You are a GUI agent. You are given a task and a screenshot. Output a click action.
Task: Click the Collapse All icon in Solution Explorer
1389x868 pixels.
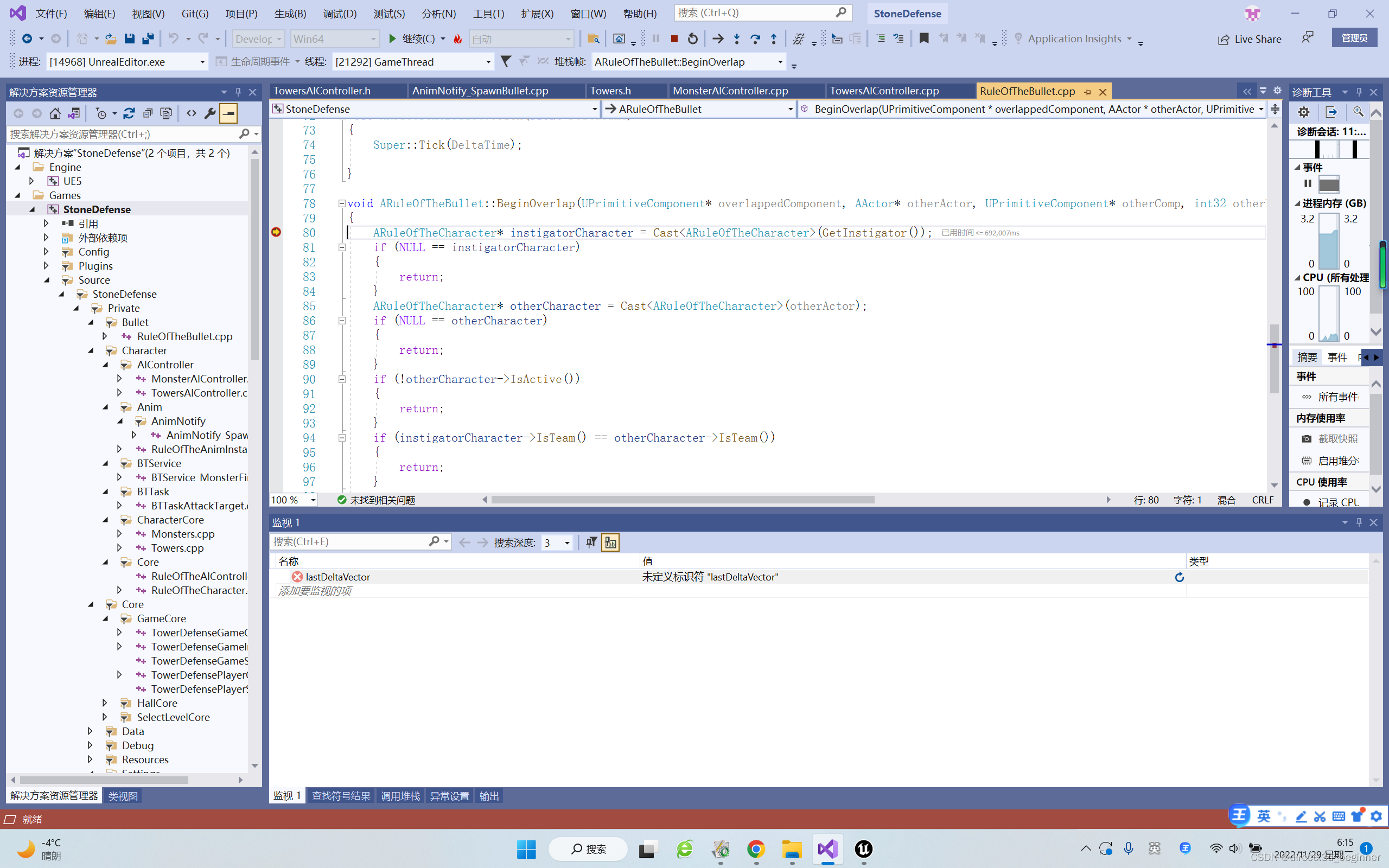click(148, 114)
